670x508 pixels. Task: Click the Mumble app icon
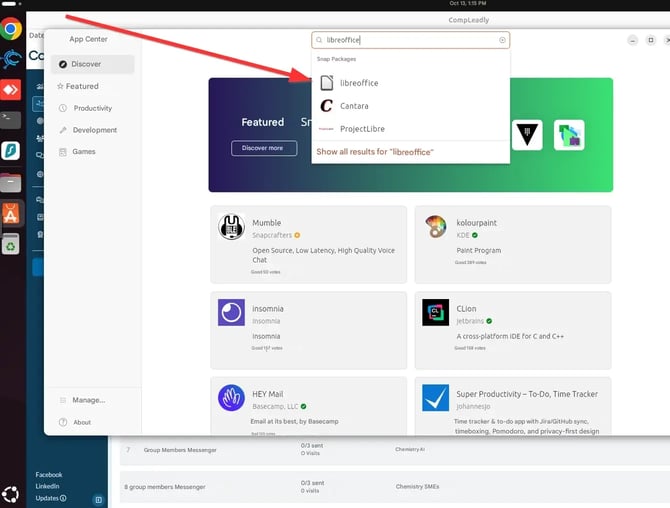click(x=232, y=227)
